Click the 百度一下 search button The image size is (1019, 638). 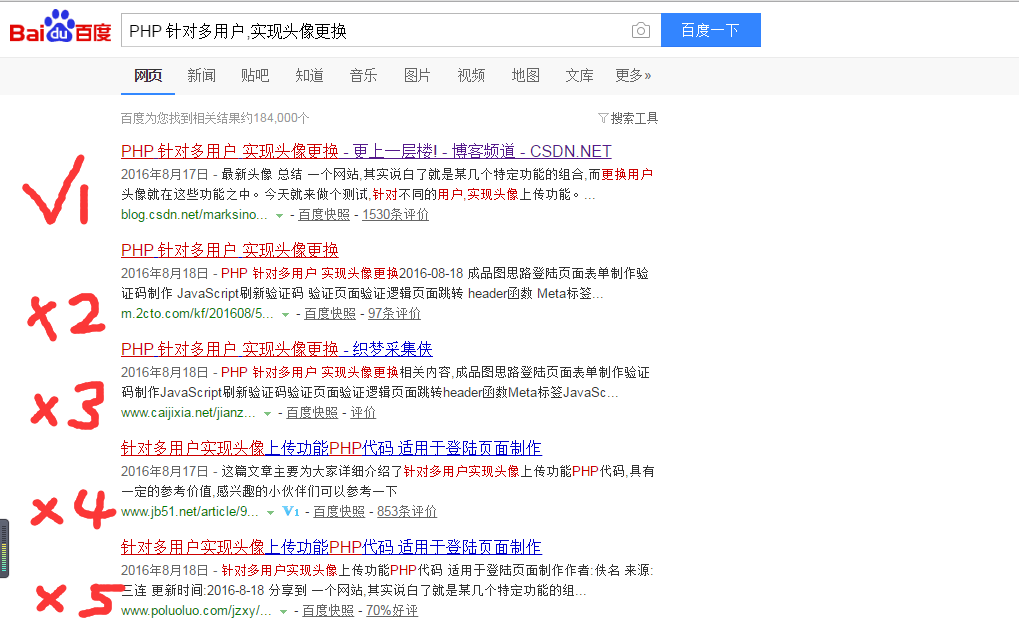[x=710, y=30]
